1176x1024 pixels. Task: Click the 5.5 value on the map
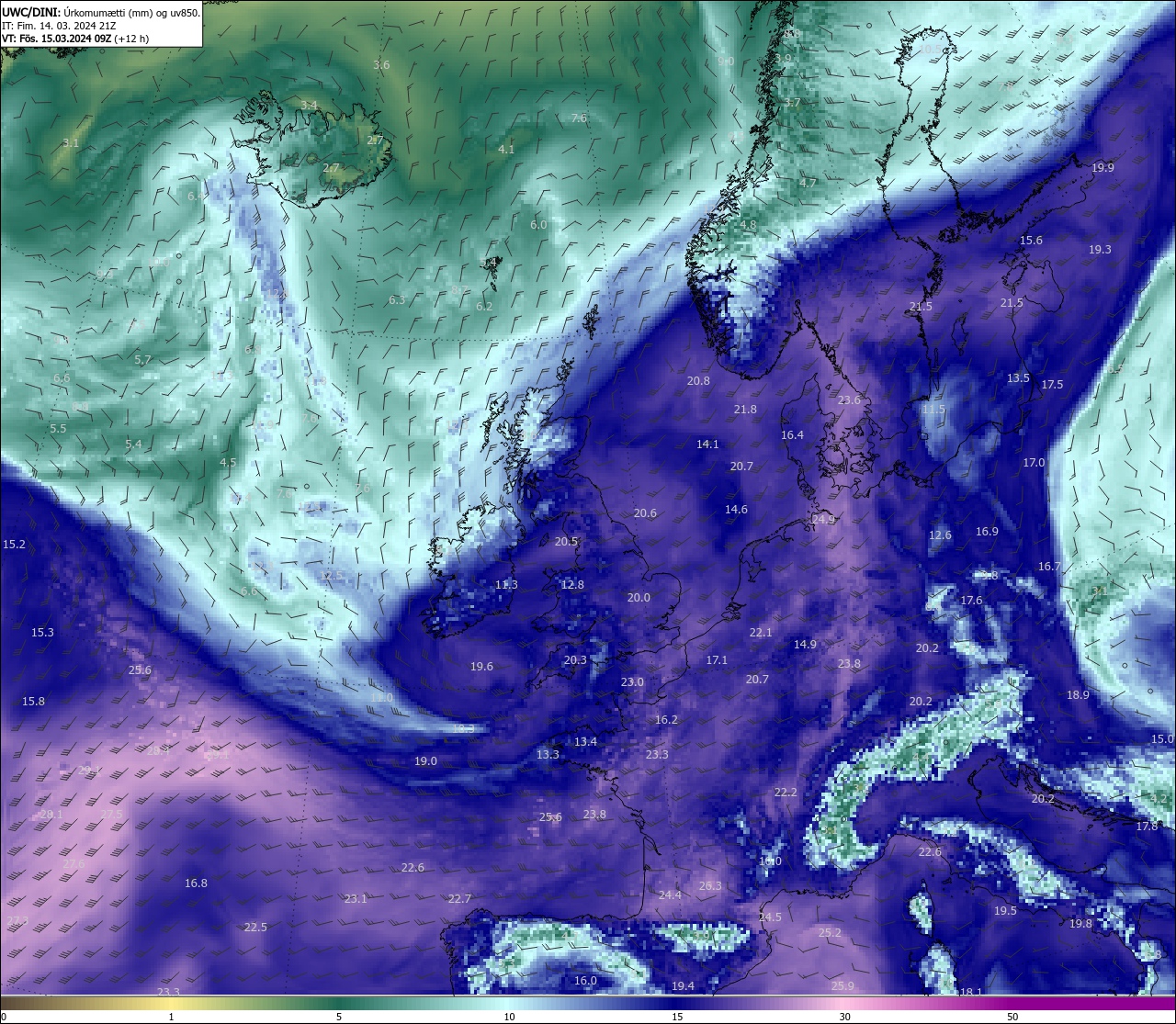coord(58,429)
